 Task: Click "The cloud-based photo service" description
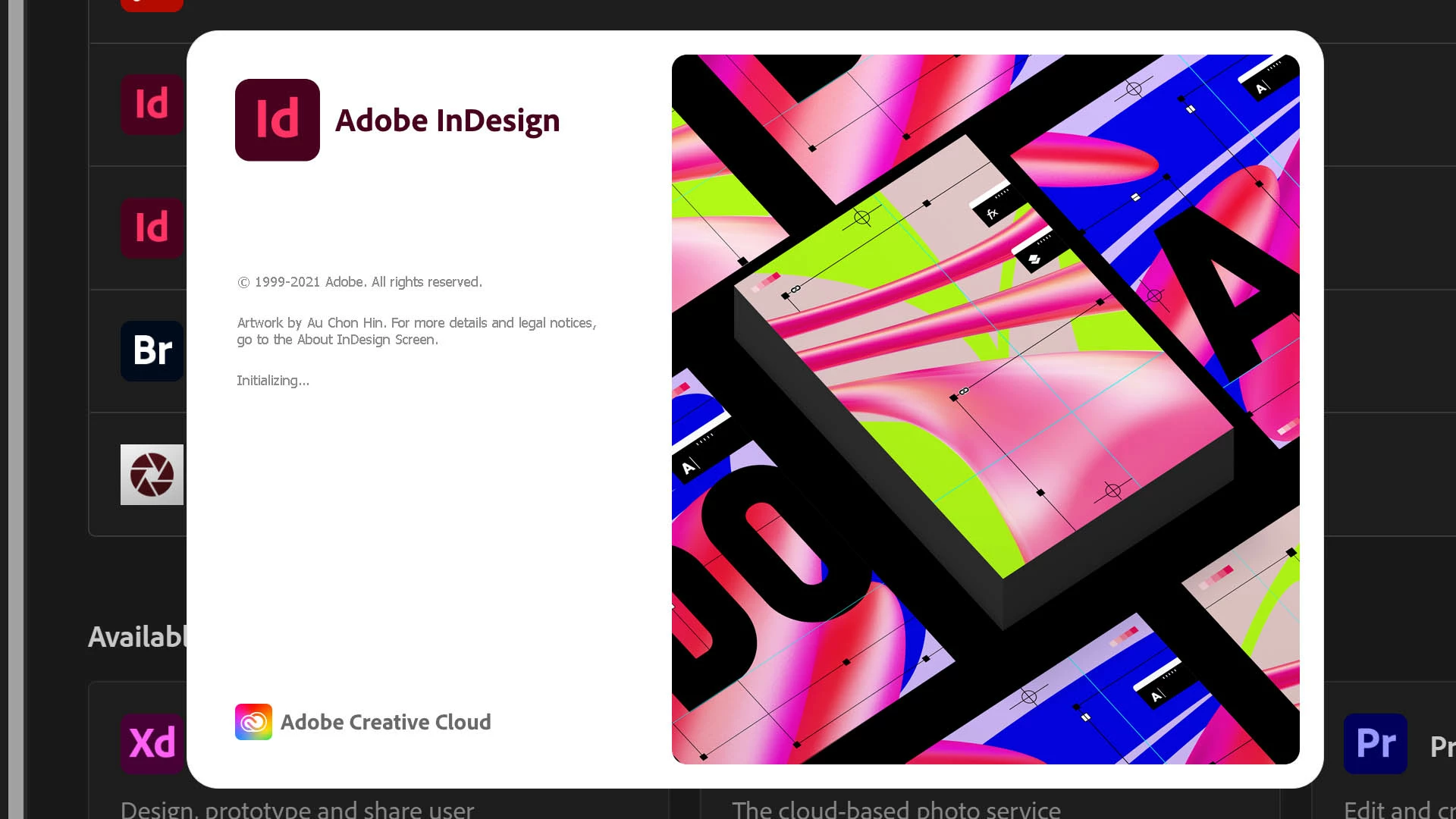click(x=896, y=809)
